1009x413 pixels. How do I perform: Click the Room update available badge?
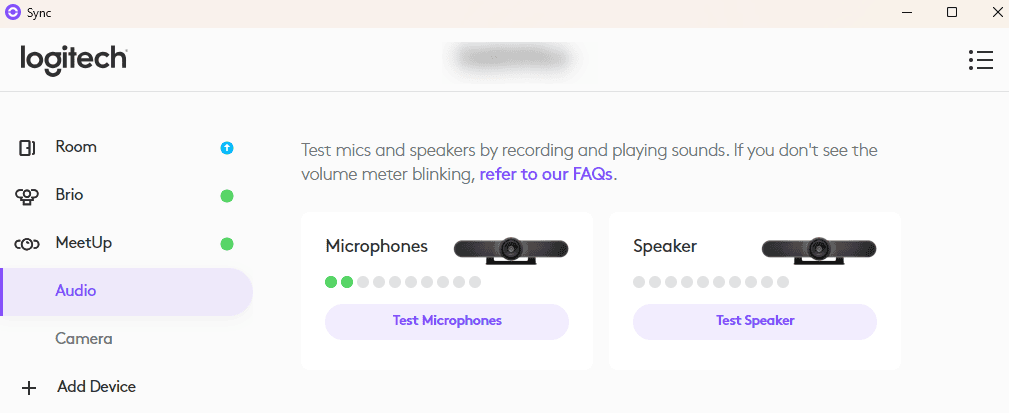click(227, 148)
